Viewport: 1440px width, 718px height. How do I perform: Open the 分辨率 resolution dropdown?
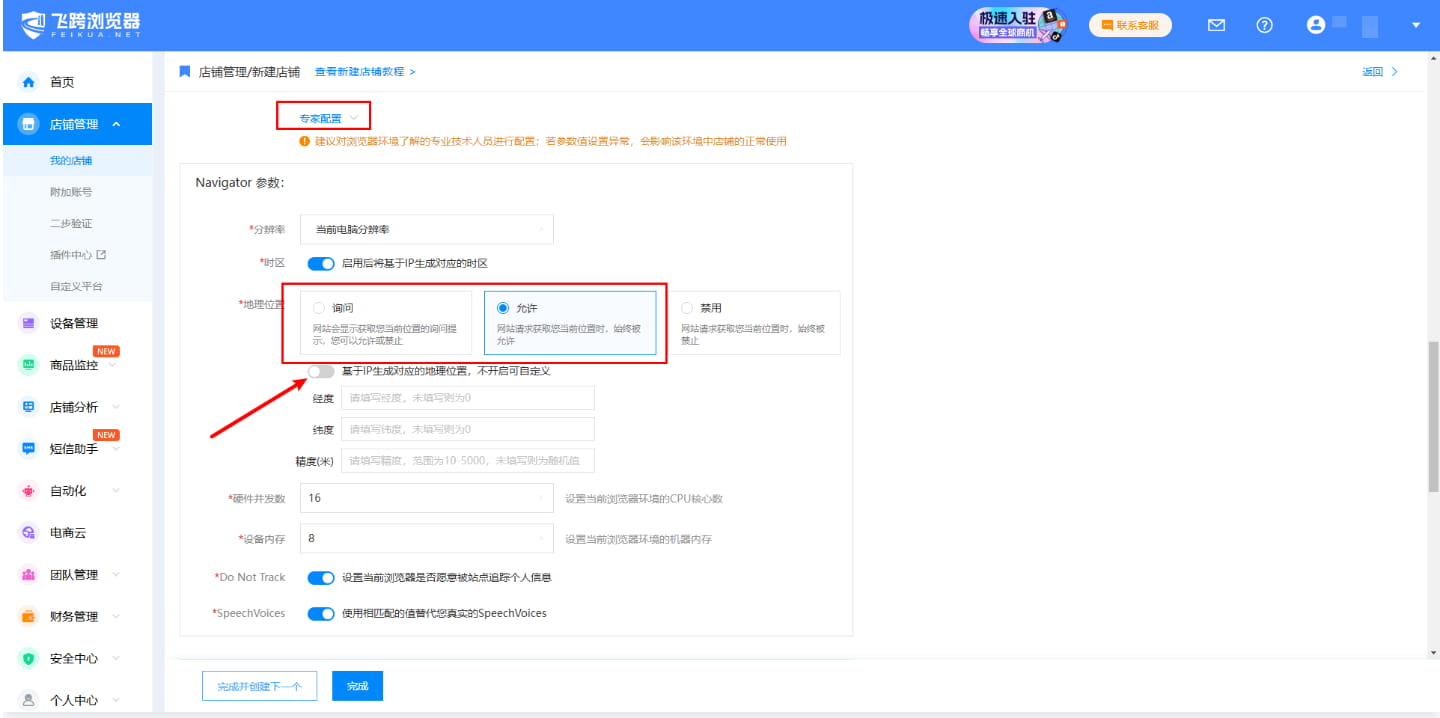click(426, 229)
